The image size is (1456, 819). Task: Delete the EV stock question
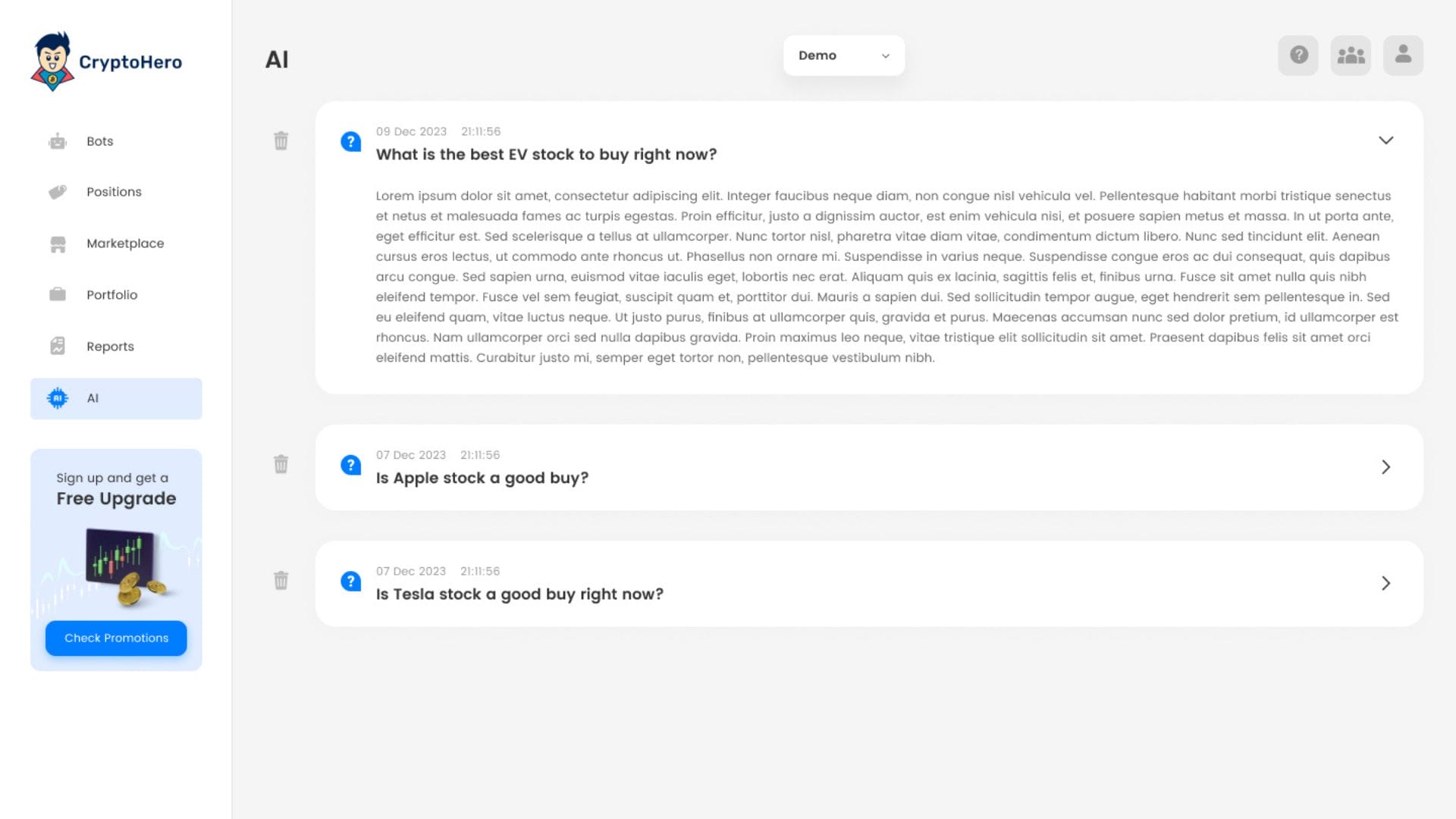[281, 141]
